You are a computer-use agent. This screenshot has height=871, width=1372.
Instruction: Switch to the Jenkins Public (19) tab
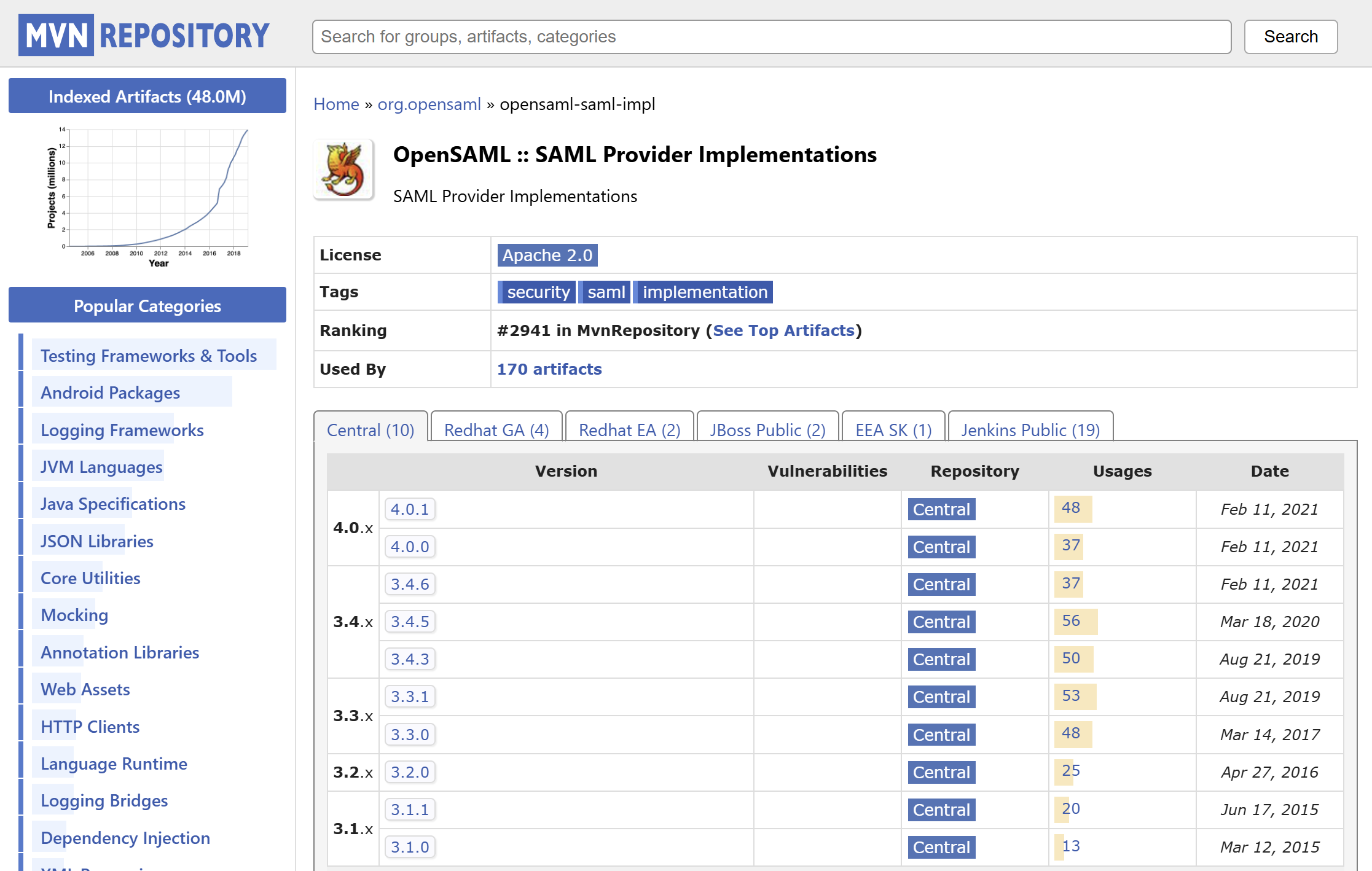pyautogui.click(x=1030, y=429)
